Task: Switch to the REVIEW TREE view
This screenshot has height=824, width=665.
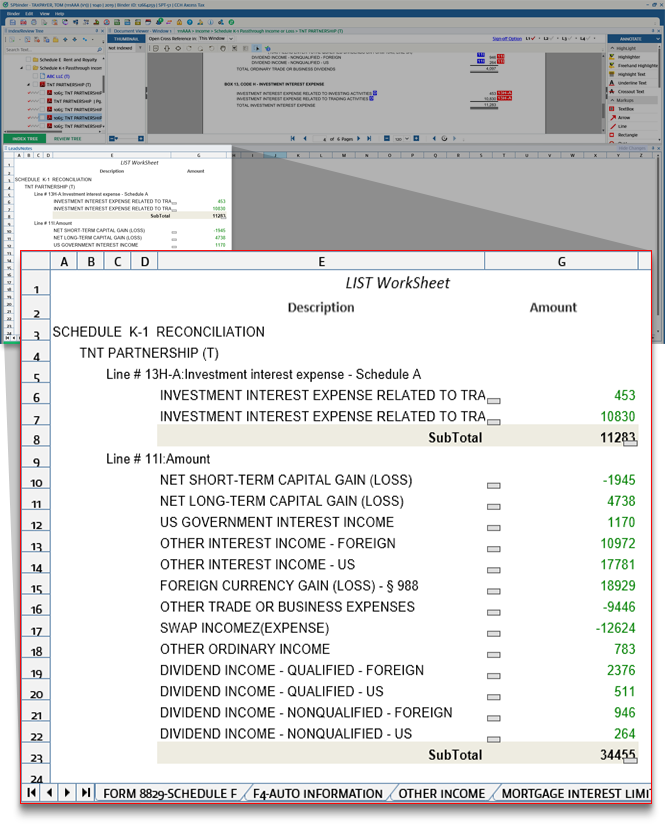Action: click(x=67, y=138)
